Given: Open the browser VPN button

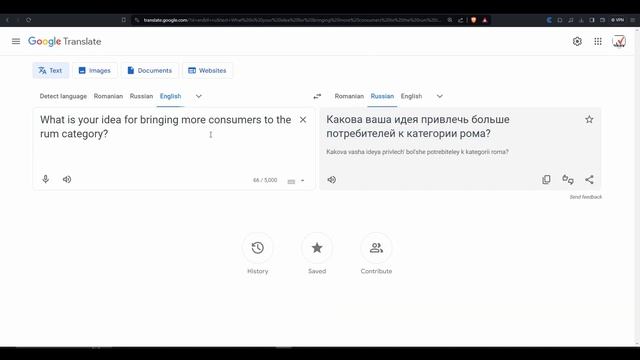Looking at the screenshot, I should (618, 20).
